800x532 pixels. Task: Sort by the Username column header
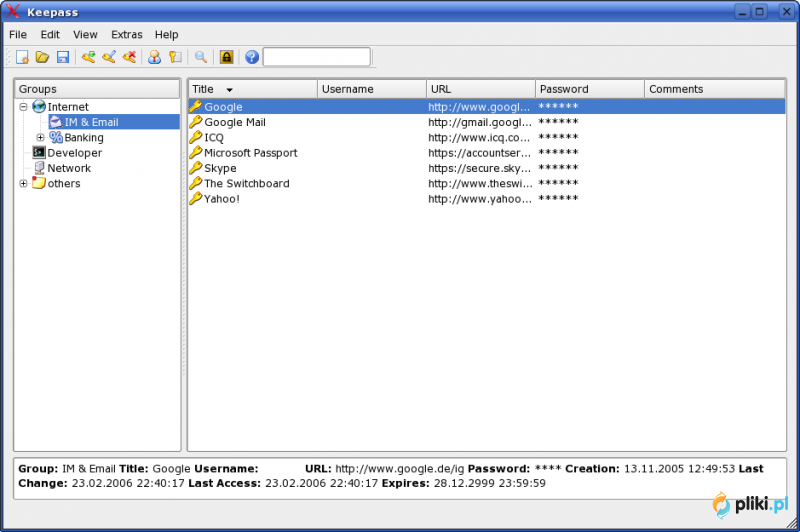tap(371, 89)
